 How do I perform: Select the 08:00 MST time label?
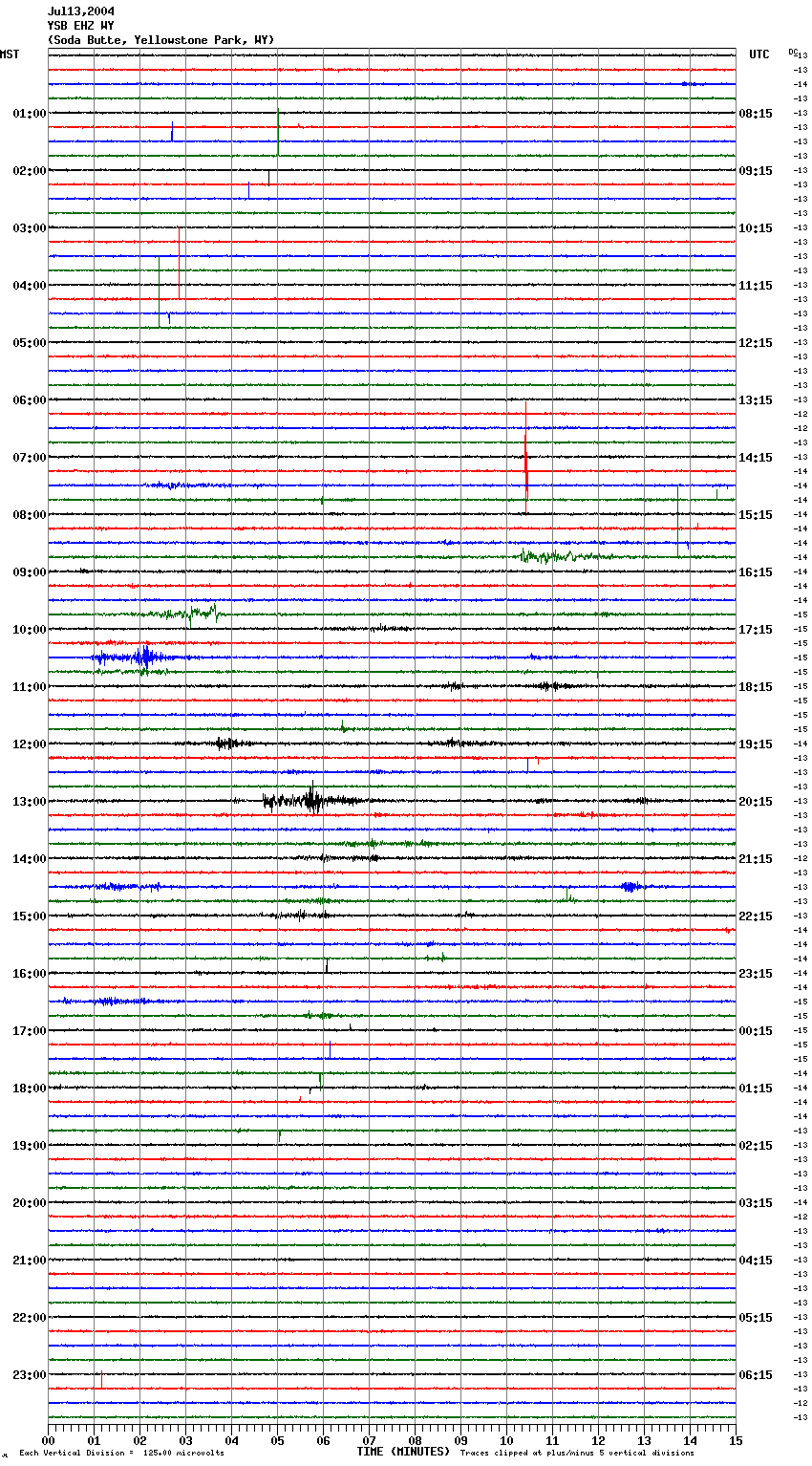30,515
